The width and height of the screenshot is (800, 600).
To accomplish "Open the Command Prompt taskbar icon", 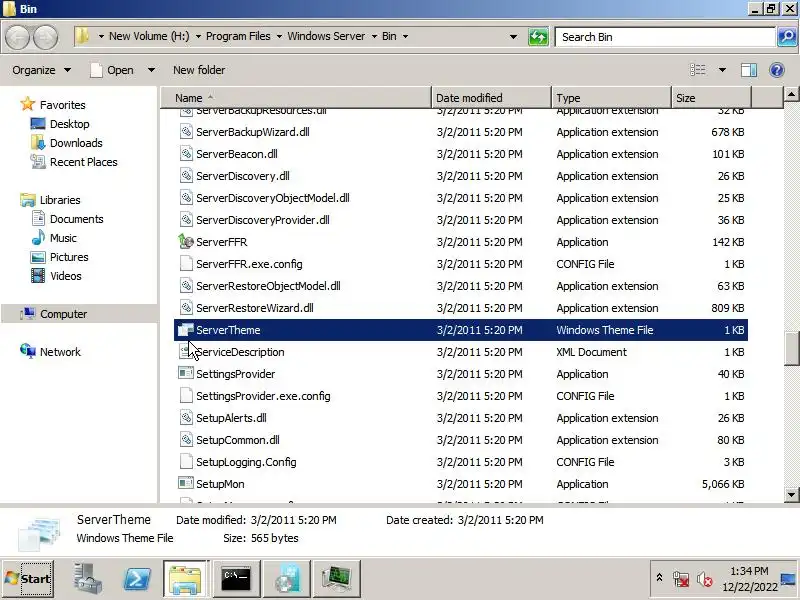I will pyautogui.click(x=236, y=579).
